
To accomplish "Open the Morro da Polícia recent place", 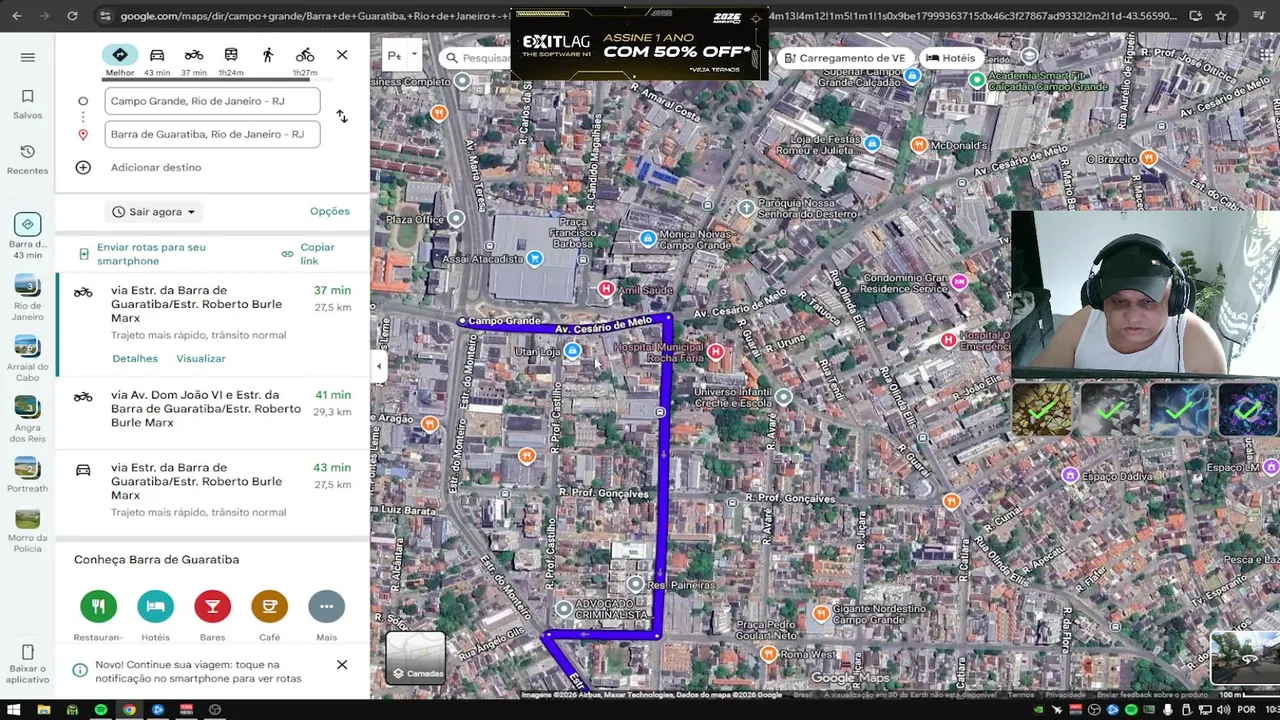I will [x=27, y=531].
